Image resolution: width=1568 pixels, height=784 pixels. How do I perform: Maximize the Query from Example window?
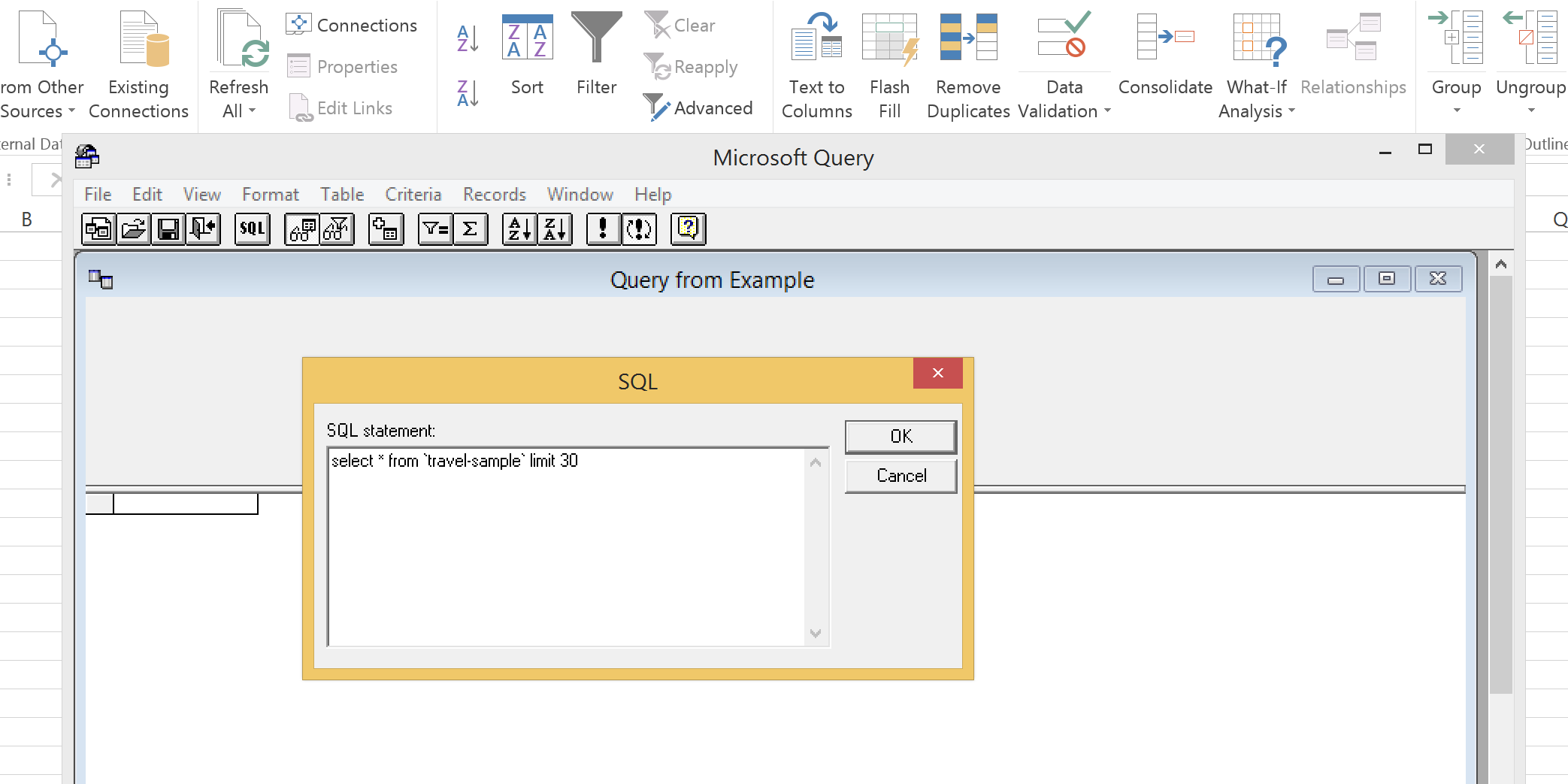coord(1387,280)
